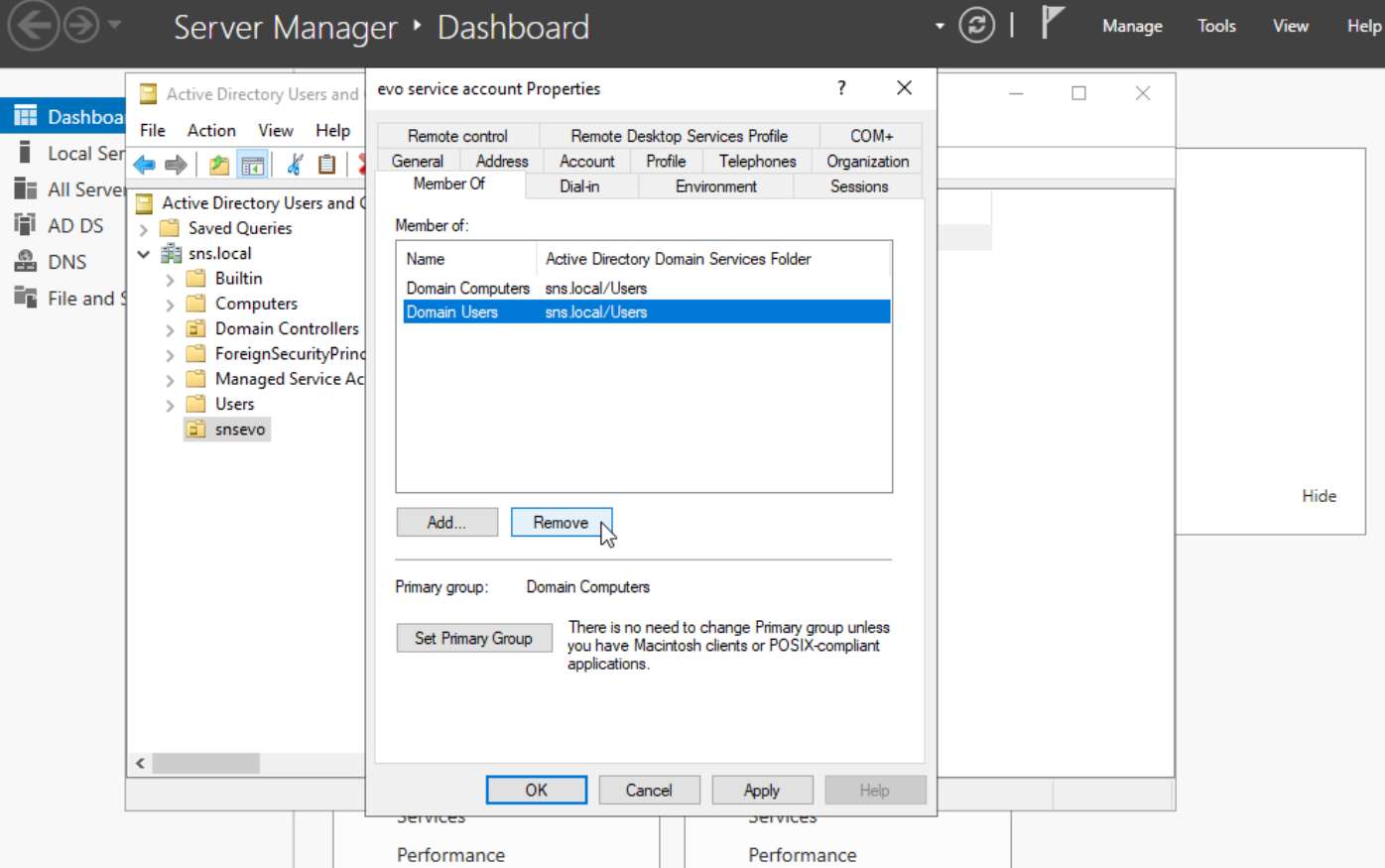Refresh the Server Manager dashboard

(976, 26)
